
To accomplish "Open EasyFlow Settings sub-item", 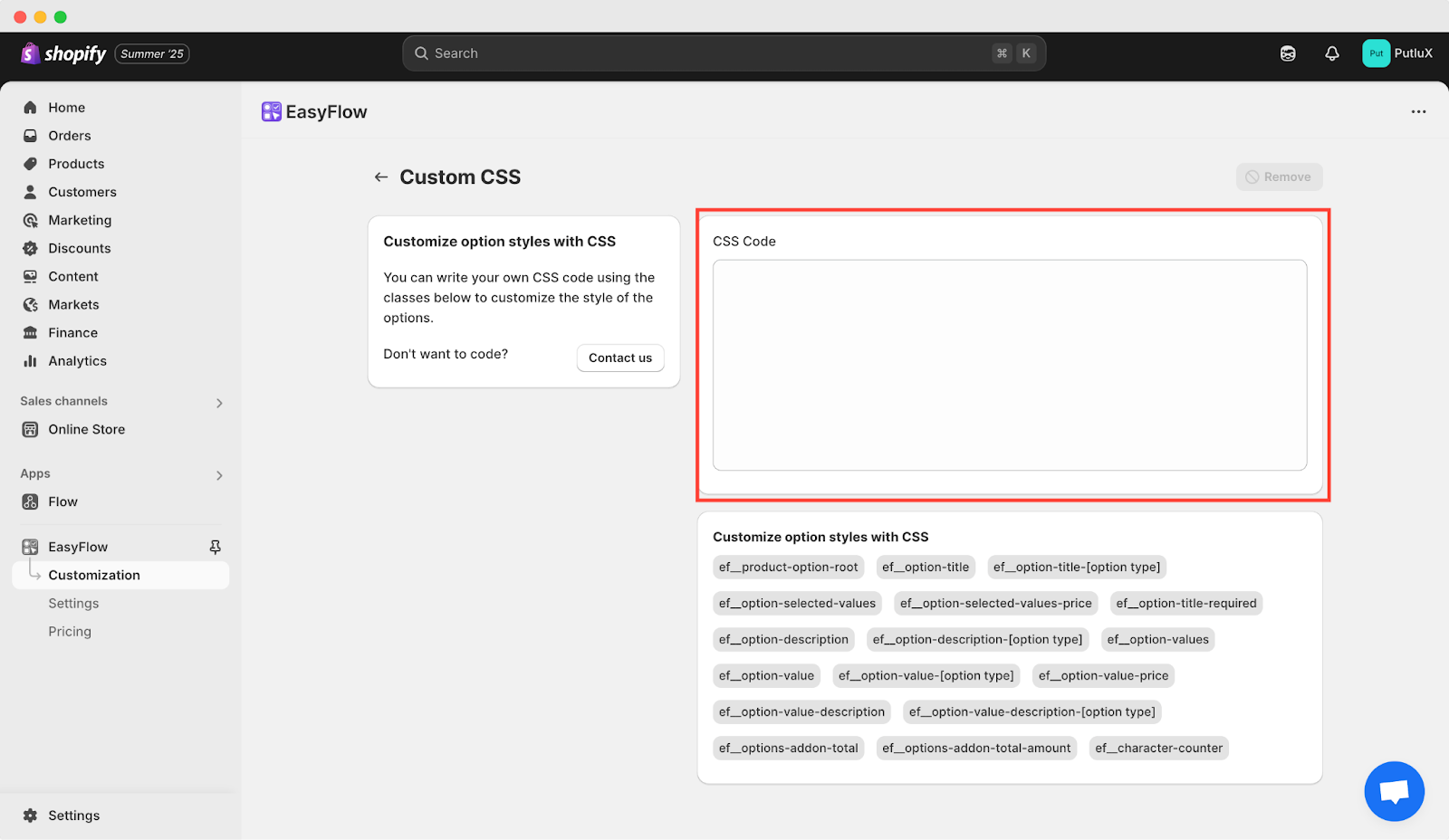I will [73, 604].
